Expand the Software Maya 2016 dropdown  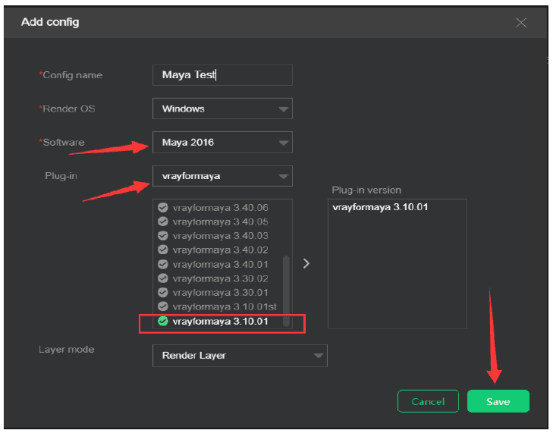click(x=222, y=142)
